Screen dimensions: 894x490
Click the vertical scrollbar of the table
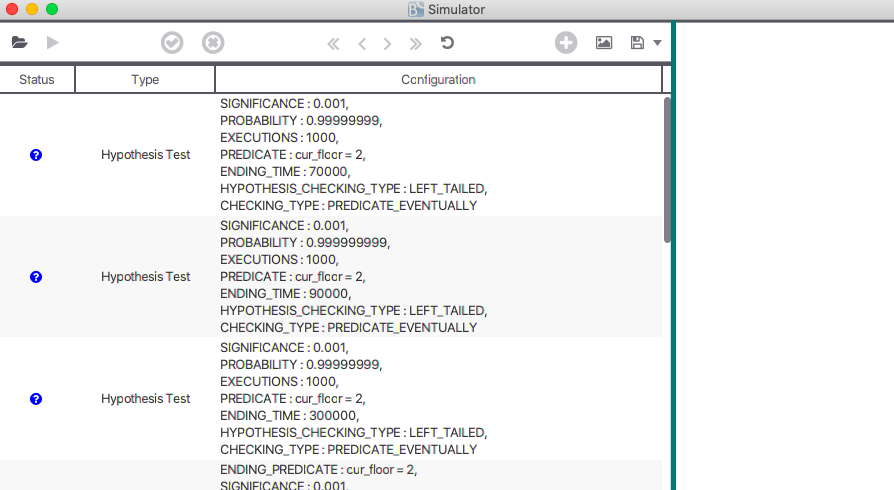coord(667,168)
